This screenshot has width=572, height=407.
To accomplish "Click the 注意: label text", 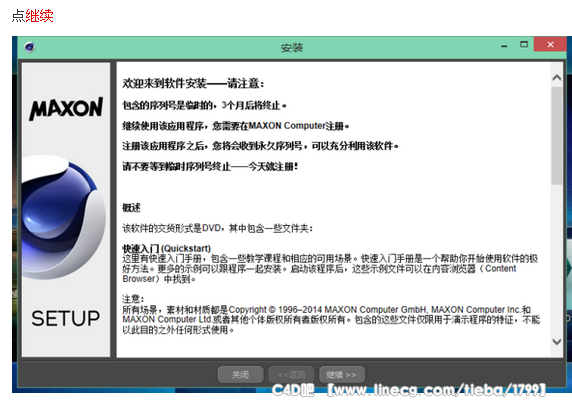I will (133, 299).
